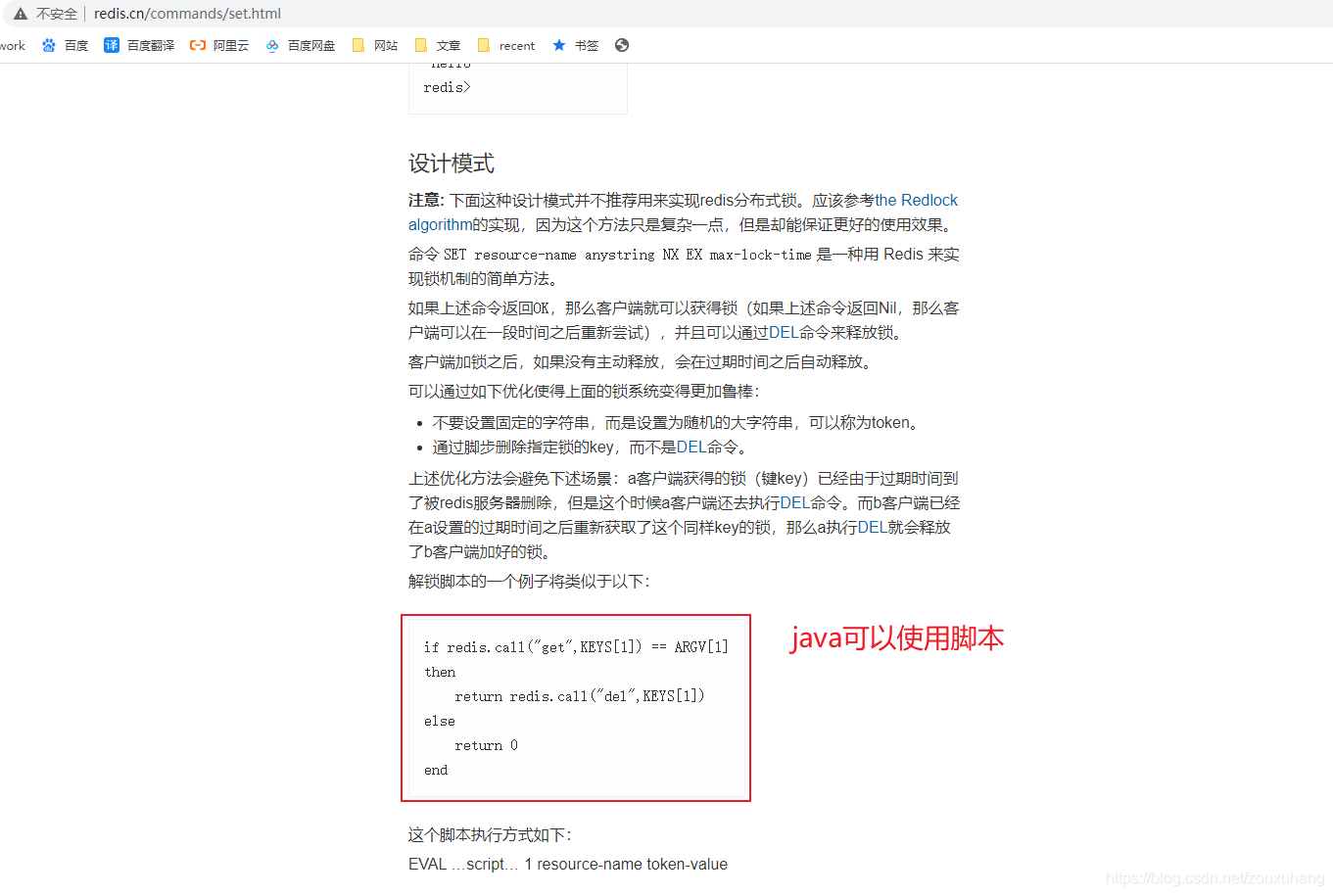Open the DEL link in '那么a执行DEL就会释放'

click(x=872, y=527)
